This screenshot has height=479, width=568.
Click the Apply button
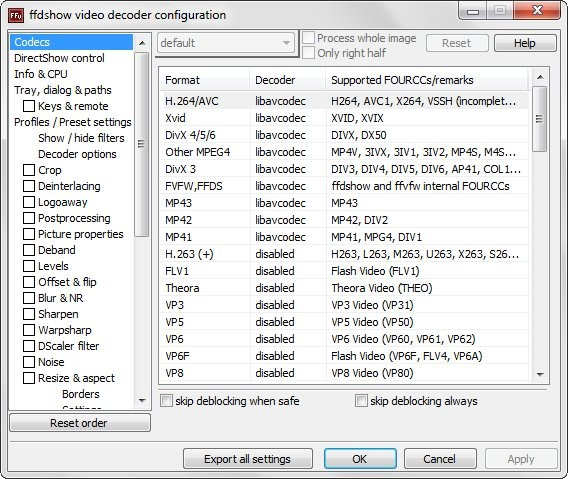tap(521, 459)
